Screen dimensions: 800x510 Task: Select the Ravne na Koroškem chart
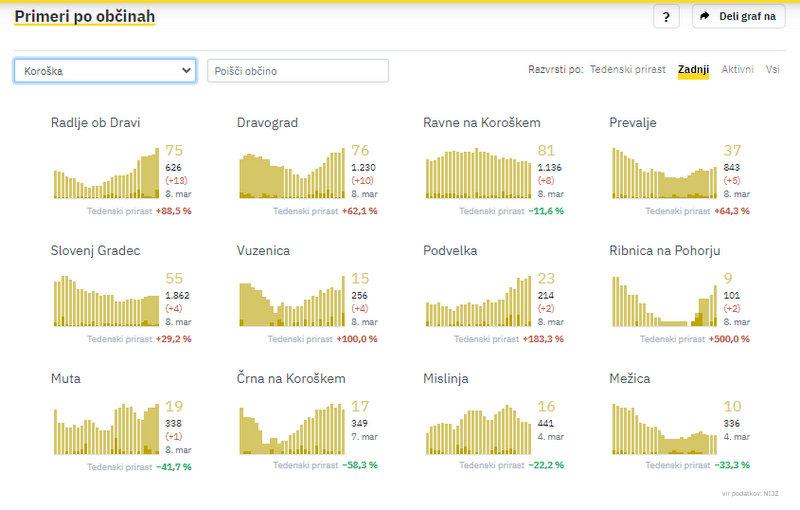(x=477, y=174)
